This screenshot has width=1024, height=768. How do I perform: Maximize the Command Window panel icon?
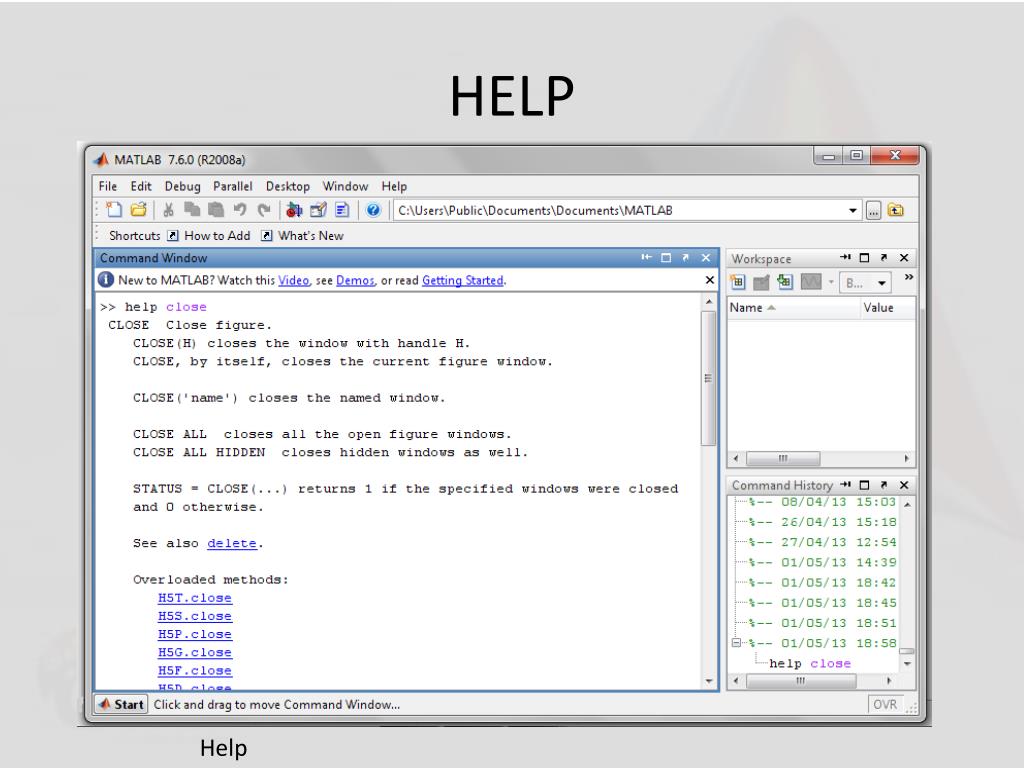pos(666,258)
